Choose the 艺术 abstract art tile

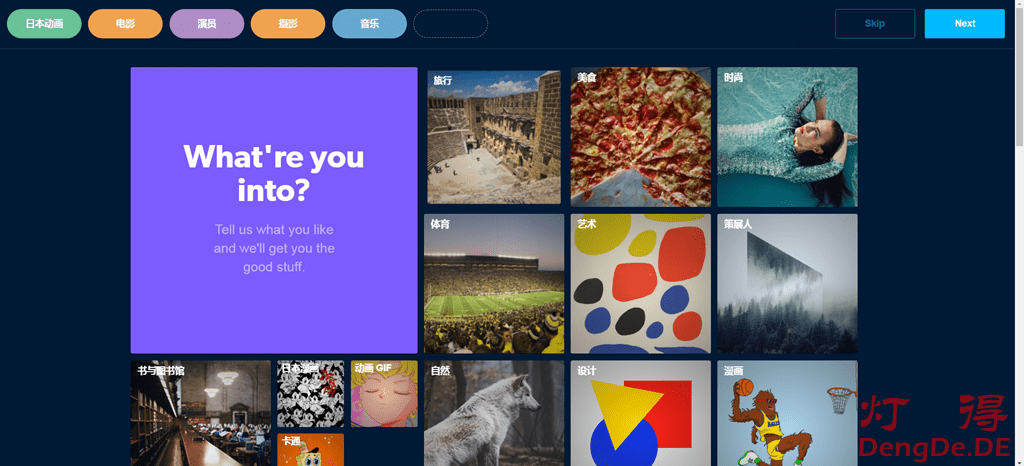[641, 284]
